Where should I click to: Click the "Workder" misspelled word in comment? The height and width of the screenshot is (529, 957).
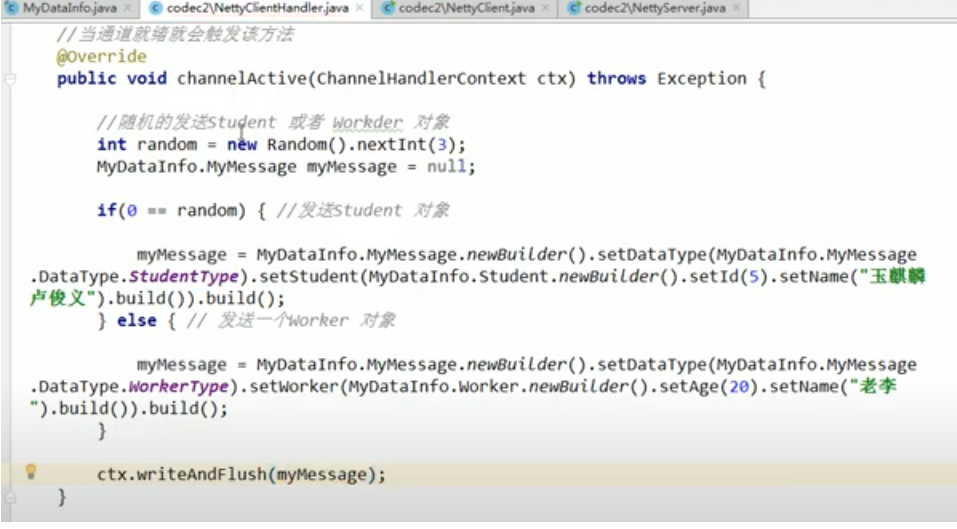coord(367,123)
